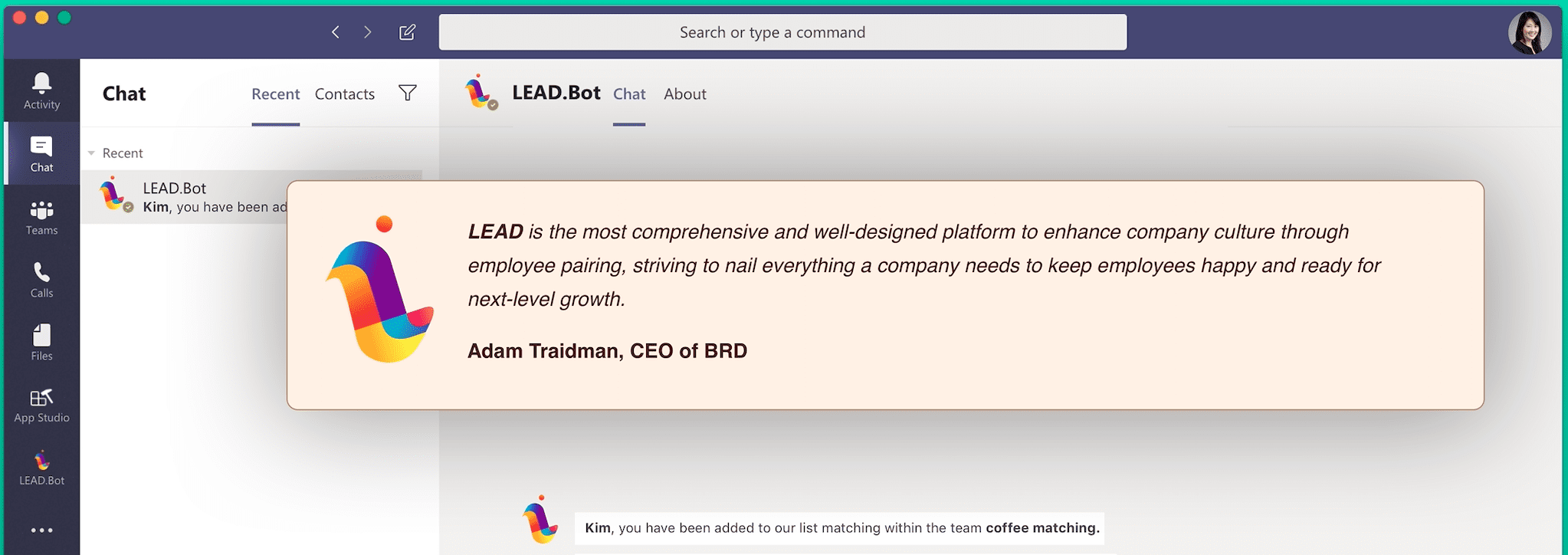The height and width of the screenshot is (555, 1568).
Task: Open the Calls phone icon
Action: click(x=41, y=280)
